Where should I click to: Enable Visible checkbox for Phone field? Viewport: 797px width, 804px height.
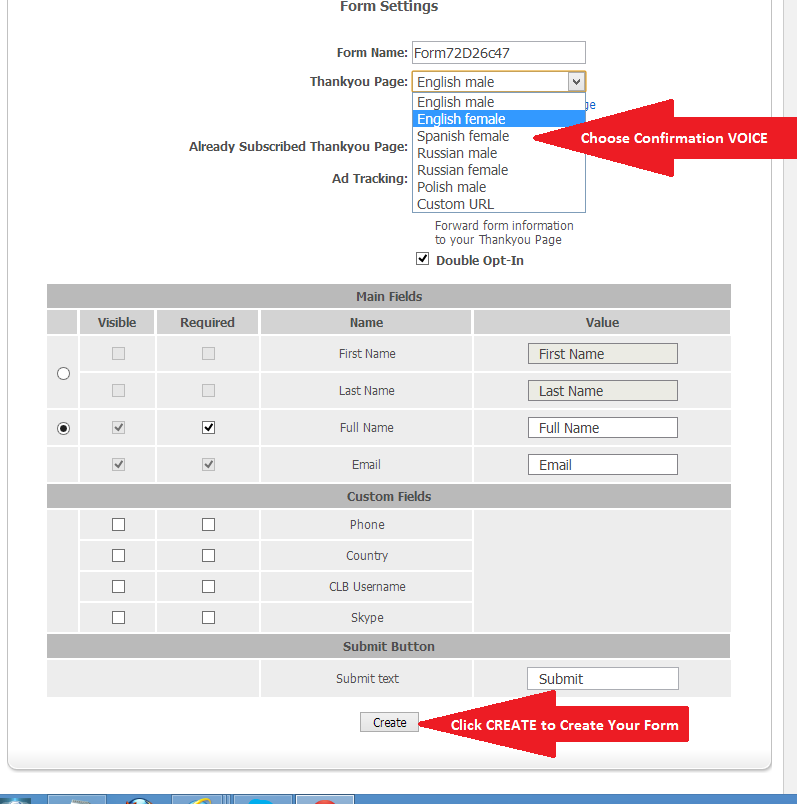pos(118,525)
